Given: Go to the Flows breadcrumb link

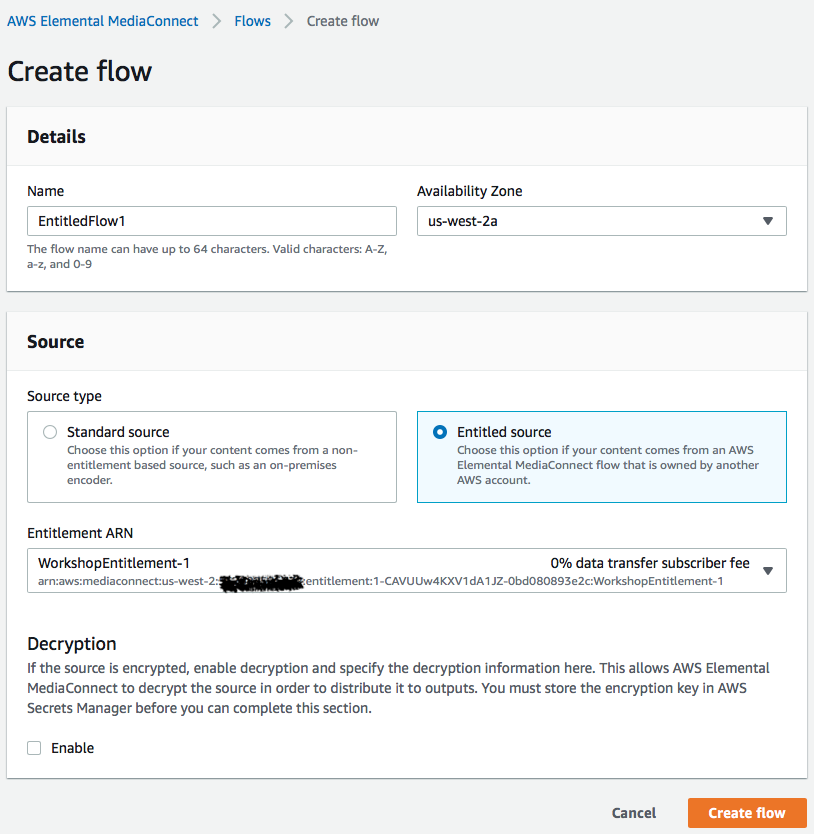Looking at the screenshot, I should (x=253, y=21).
